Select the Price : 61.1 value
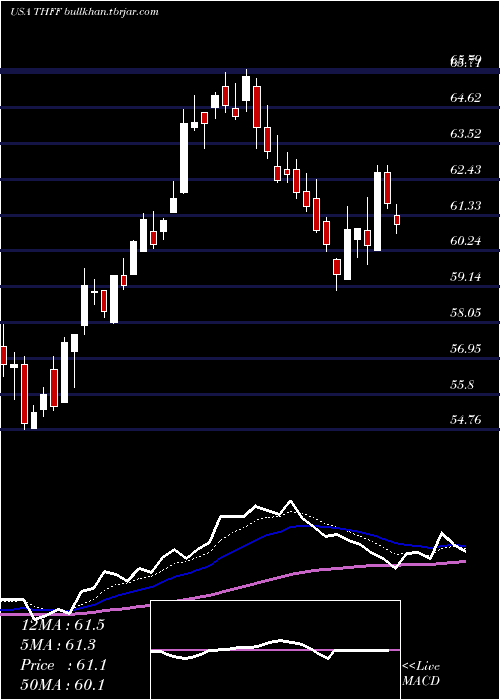The width and height of the screenshot is (500, 700). click(x=63, y=665)
